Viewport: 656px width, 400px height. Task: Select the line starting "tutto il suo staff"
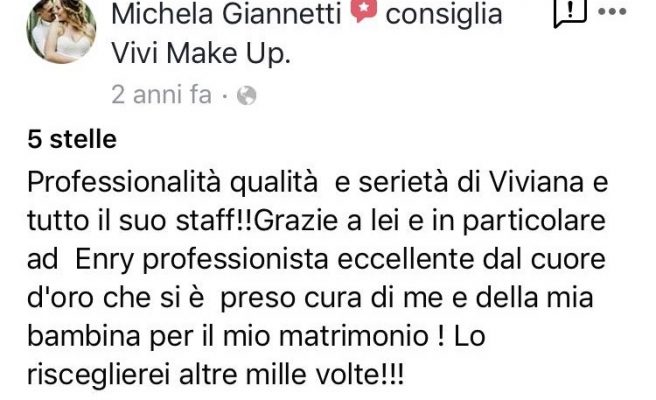coord(317,221)
